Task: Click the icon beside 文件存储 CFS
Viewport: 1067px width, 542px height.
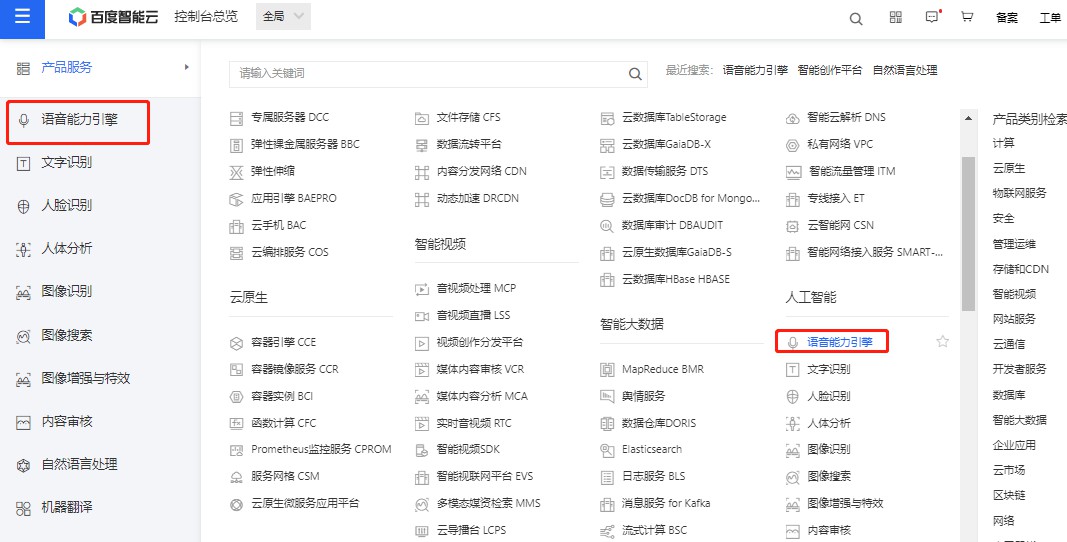Action: click(x=421, y=118)
